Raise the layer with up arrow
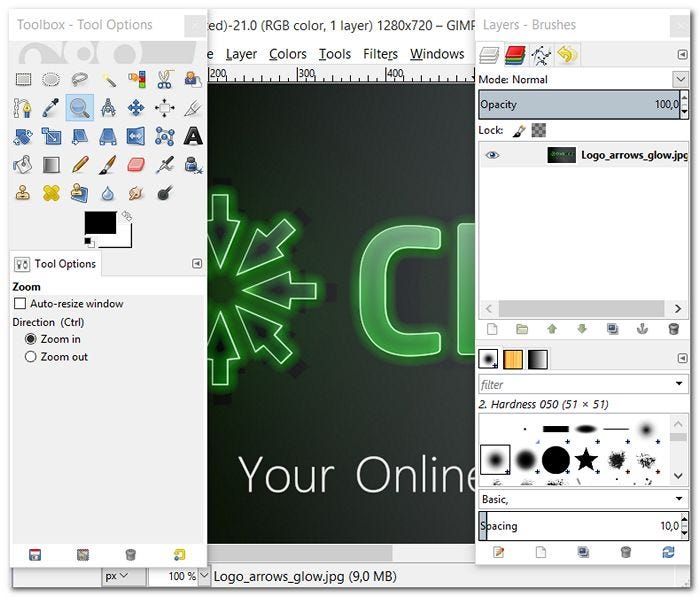700x597 pixels. (x=552, y=330)
